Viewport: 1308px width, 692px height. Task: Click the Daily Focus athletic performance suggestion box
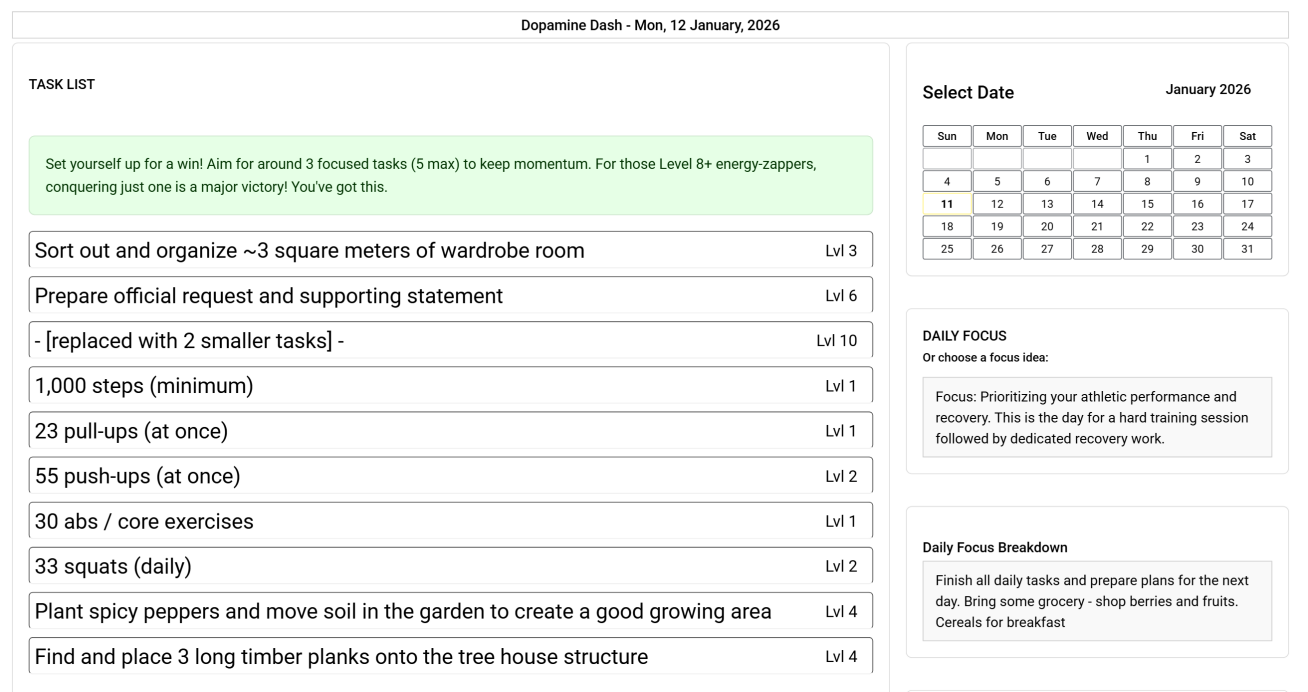1097,417
